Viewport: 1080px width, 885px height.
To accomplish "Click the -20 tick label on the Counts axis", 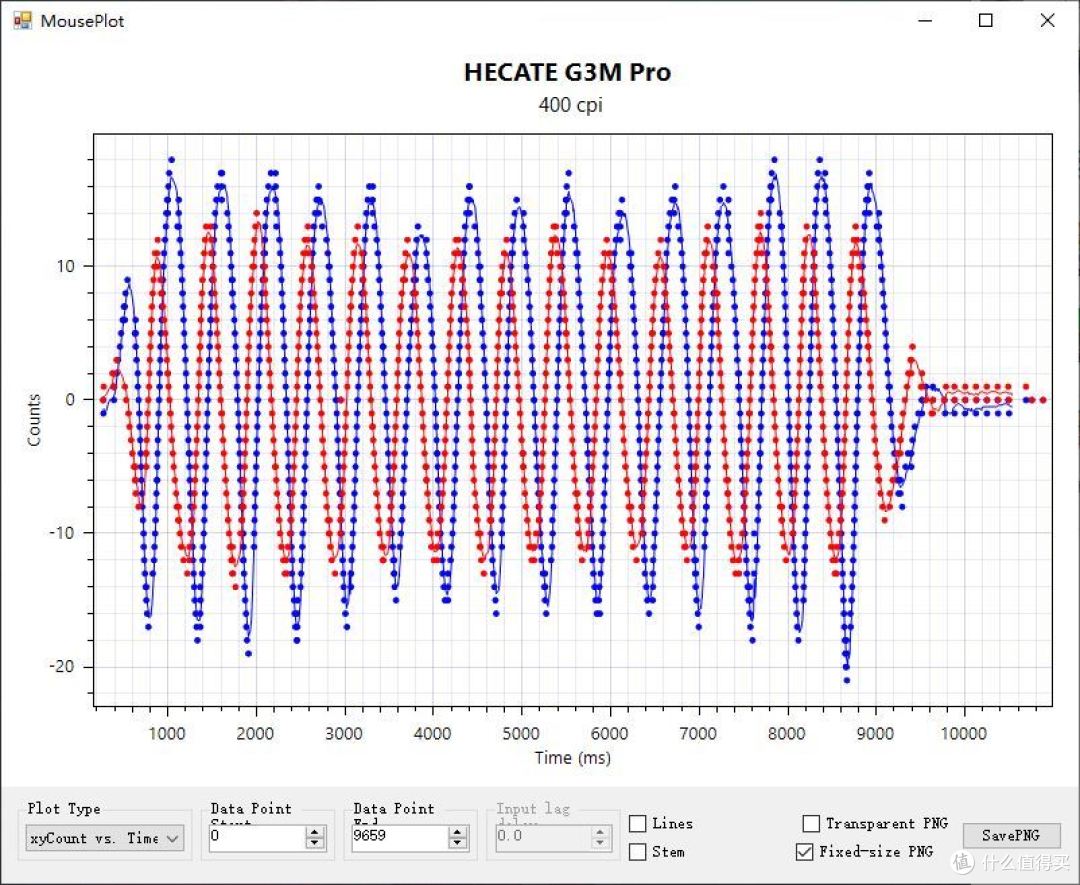I will click(62, 667).
